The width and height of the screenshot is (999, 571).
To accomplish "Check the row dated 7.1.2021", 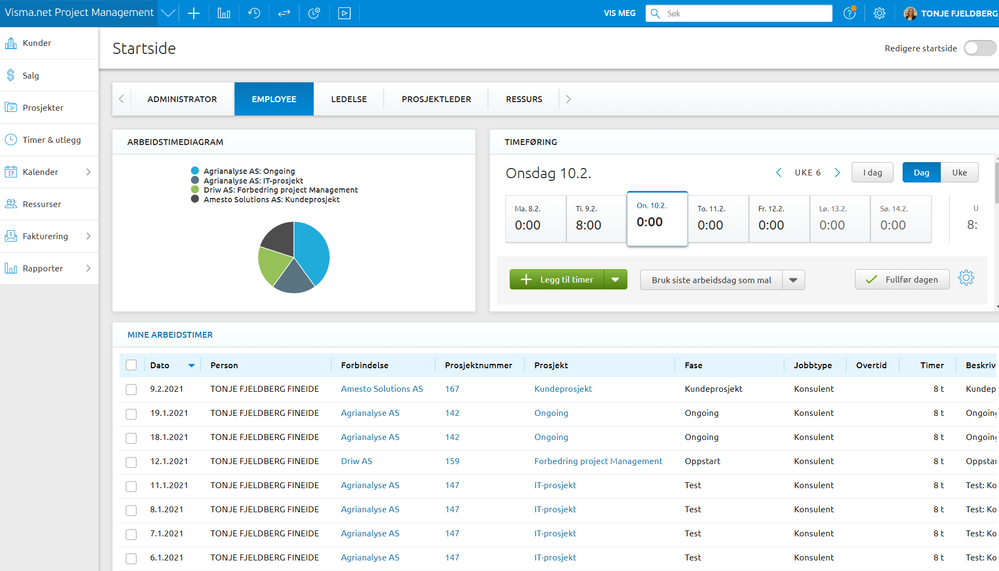I will (131, 534).
